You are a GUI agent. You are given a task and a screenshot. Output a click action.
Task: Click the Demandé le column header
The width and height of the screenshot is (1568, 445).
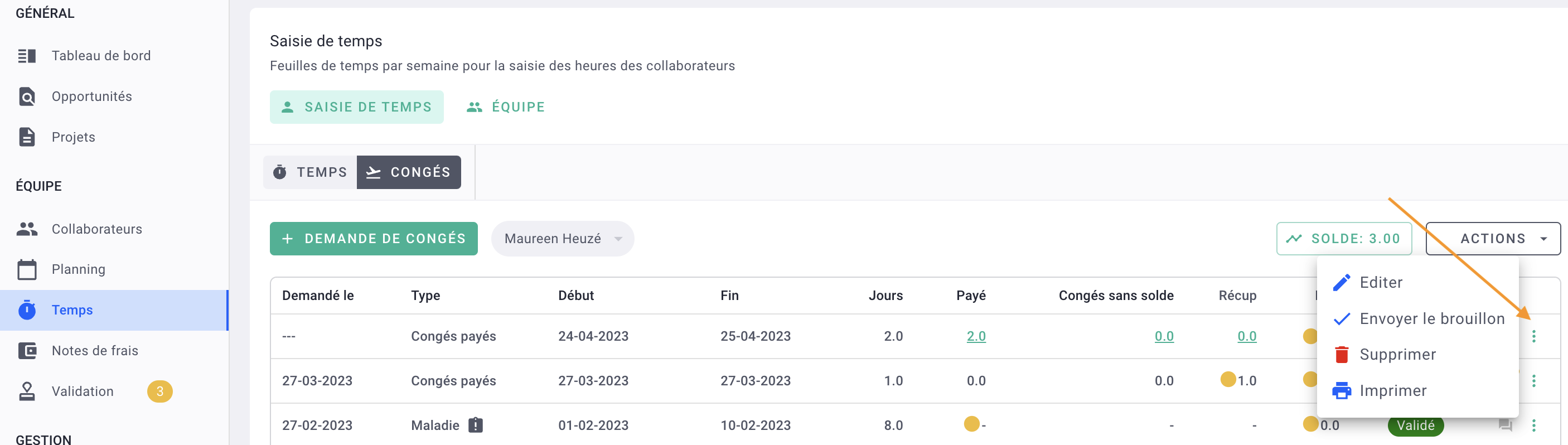tap(318, 296)
